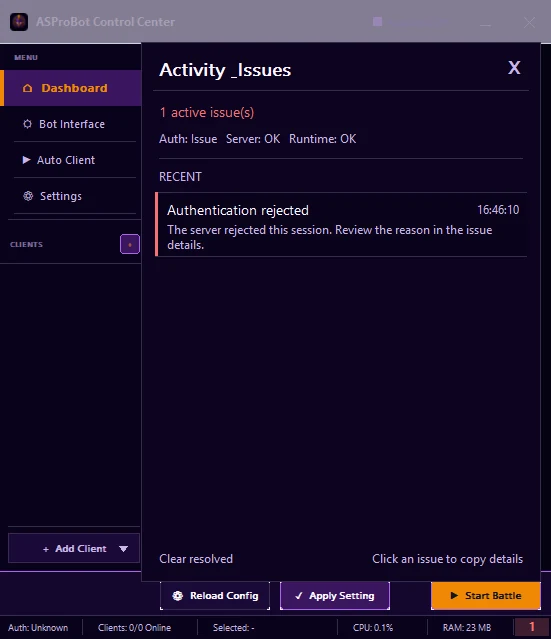Click the purple Clients add button
Viewport: 551px width, 639px height.
pos(130,244)
